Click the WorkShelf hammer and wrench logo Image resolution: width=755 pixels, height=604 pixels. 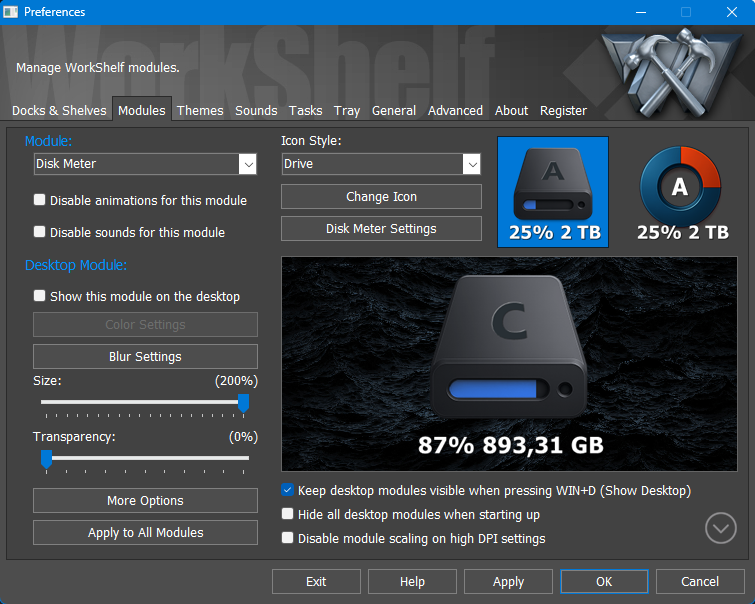(670, 73)
